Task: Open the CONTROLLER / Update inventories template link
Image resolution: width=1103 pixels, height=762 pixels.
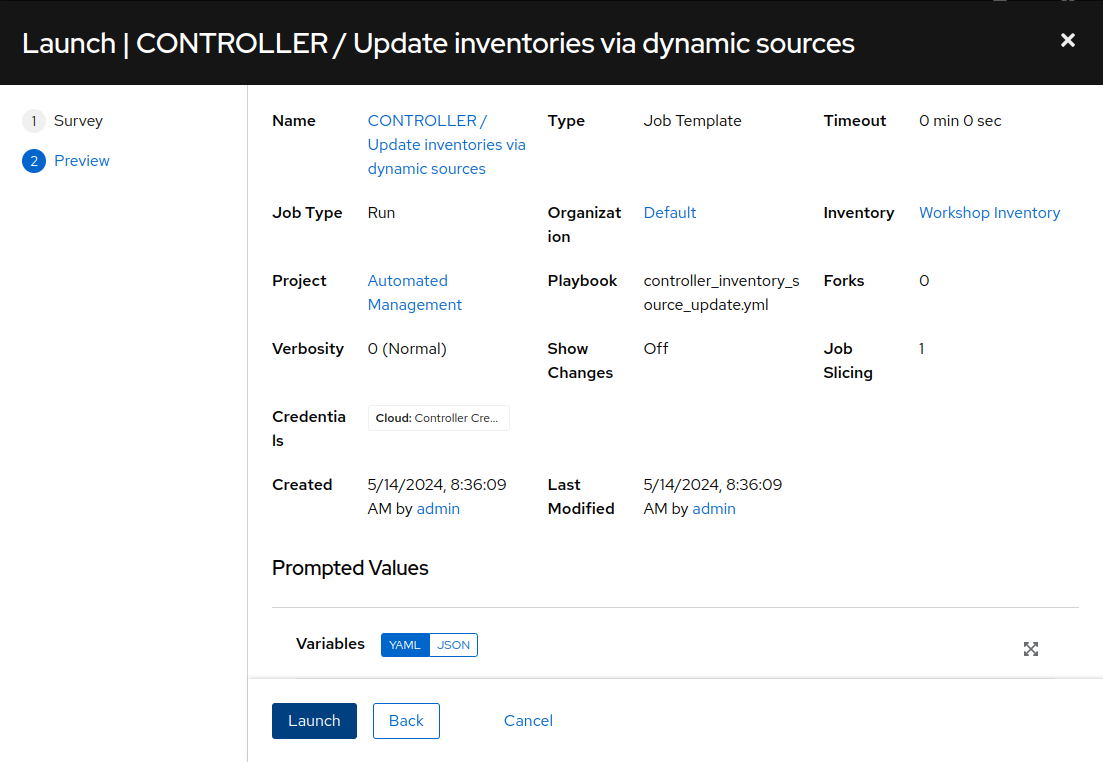Action: [x=447, y=144]
